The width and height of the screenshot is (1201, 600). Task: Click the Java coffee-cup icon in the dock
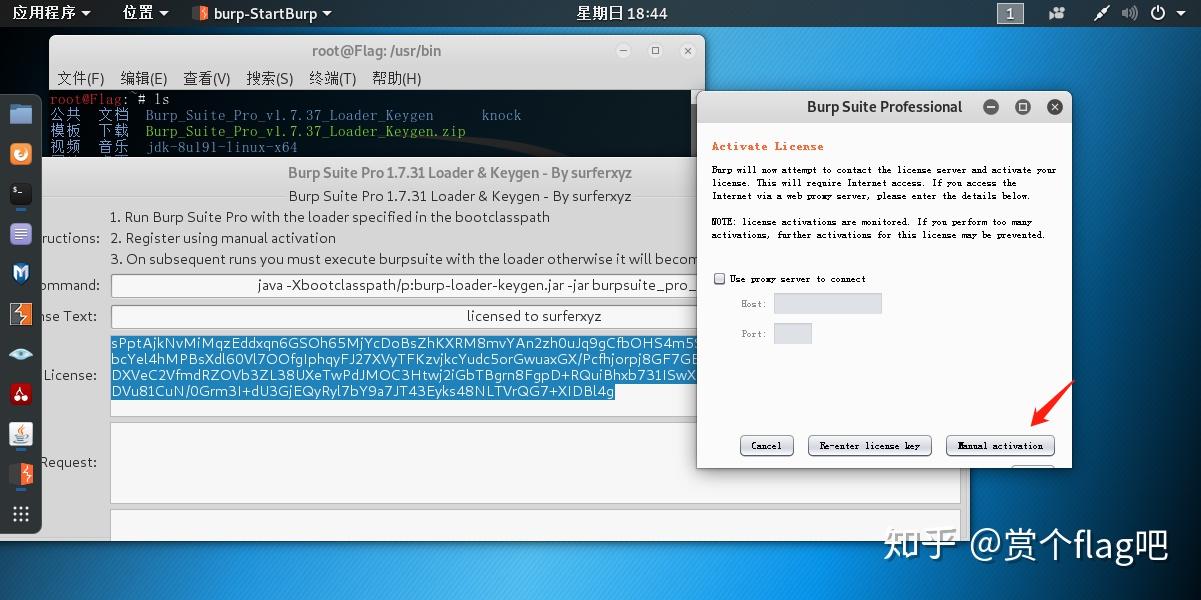21,434
